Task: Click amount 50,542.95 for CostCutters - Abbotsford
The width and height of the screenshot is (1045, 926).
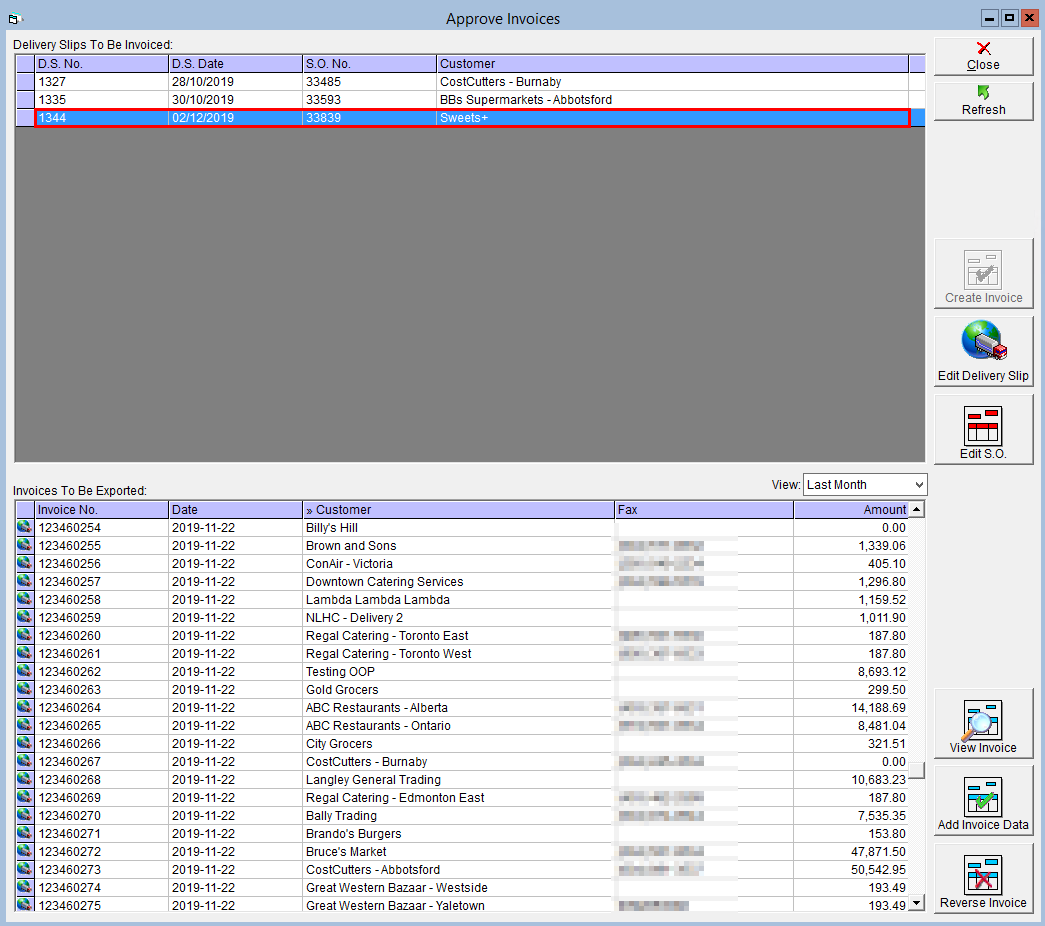Action: (878, 869)
